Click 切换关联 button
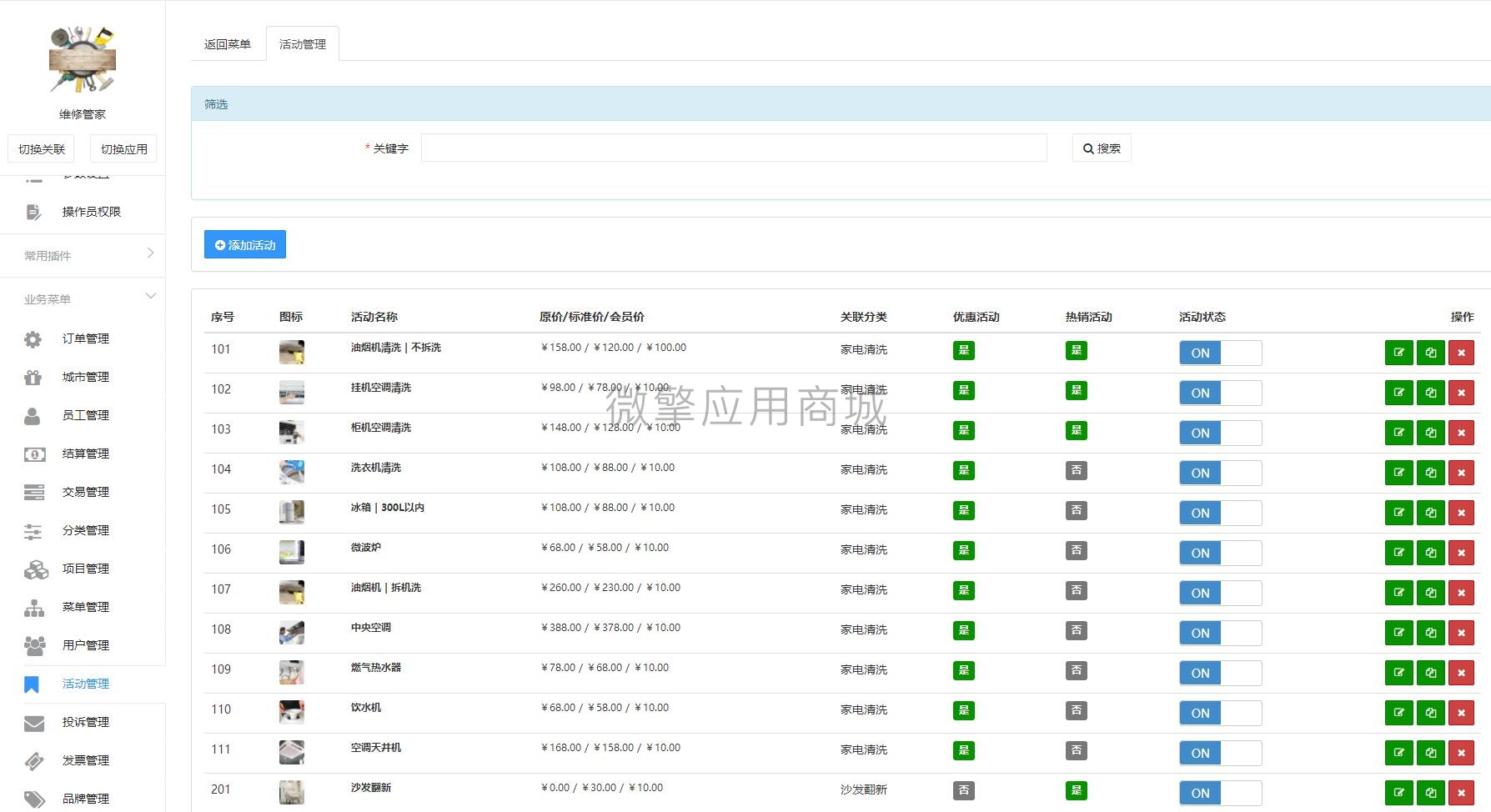The height and width of the screenshot is (812, 1491). (x=42, y=148)
